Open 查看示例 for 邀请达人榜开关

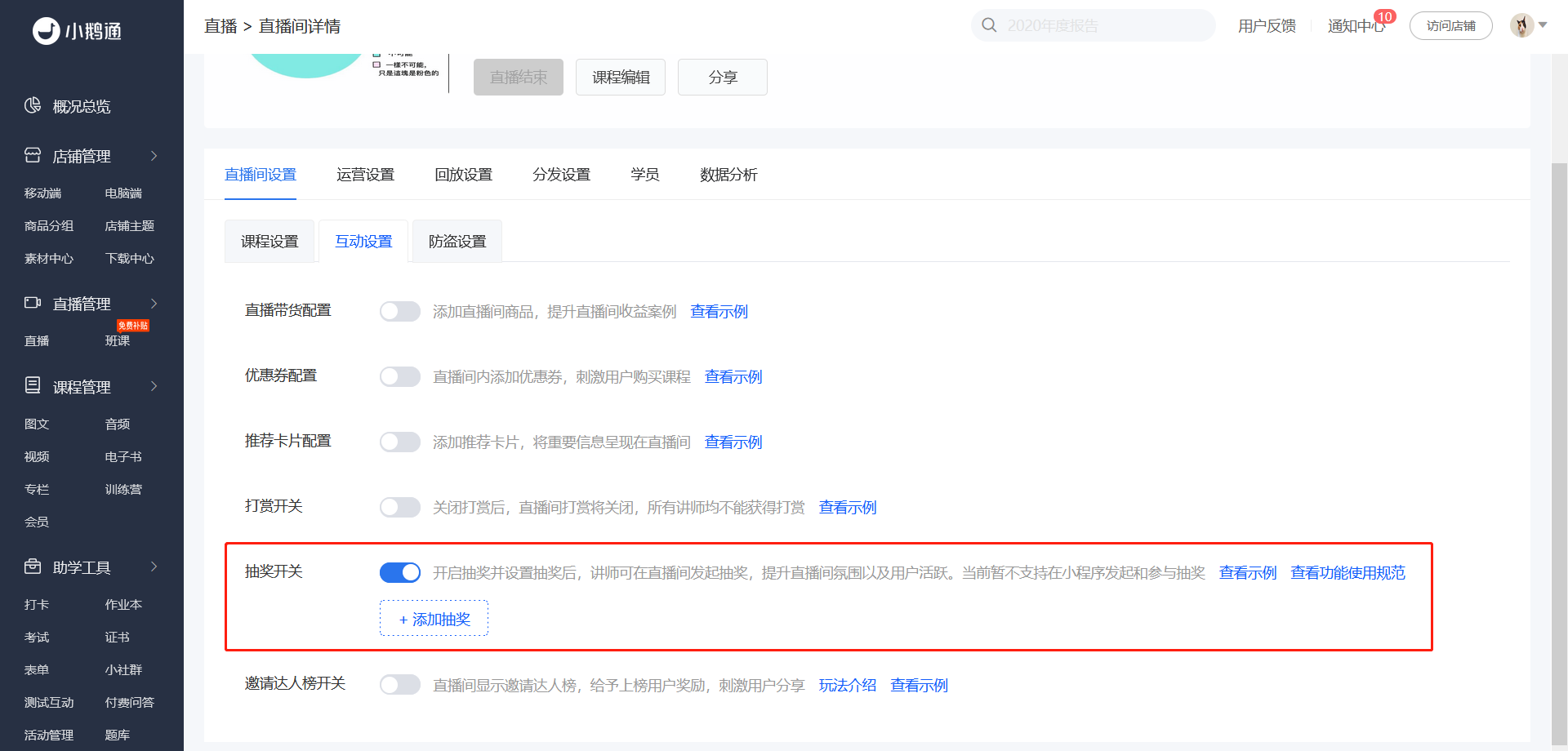pyautogui.click(x=920, y=686)
